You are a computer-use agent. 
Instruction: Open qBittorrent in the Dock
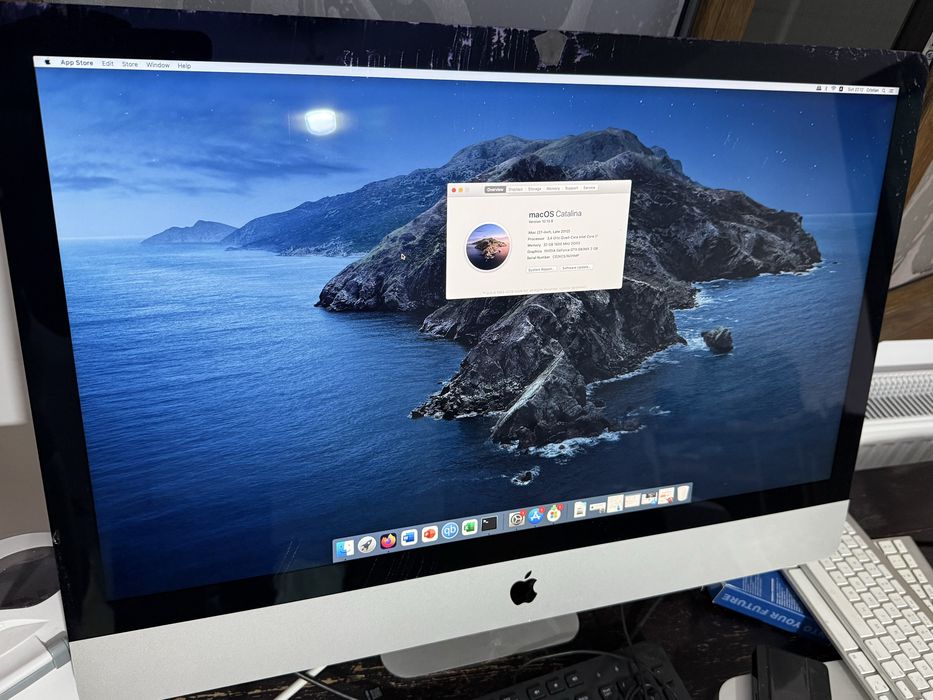[450, 530]
